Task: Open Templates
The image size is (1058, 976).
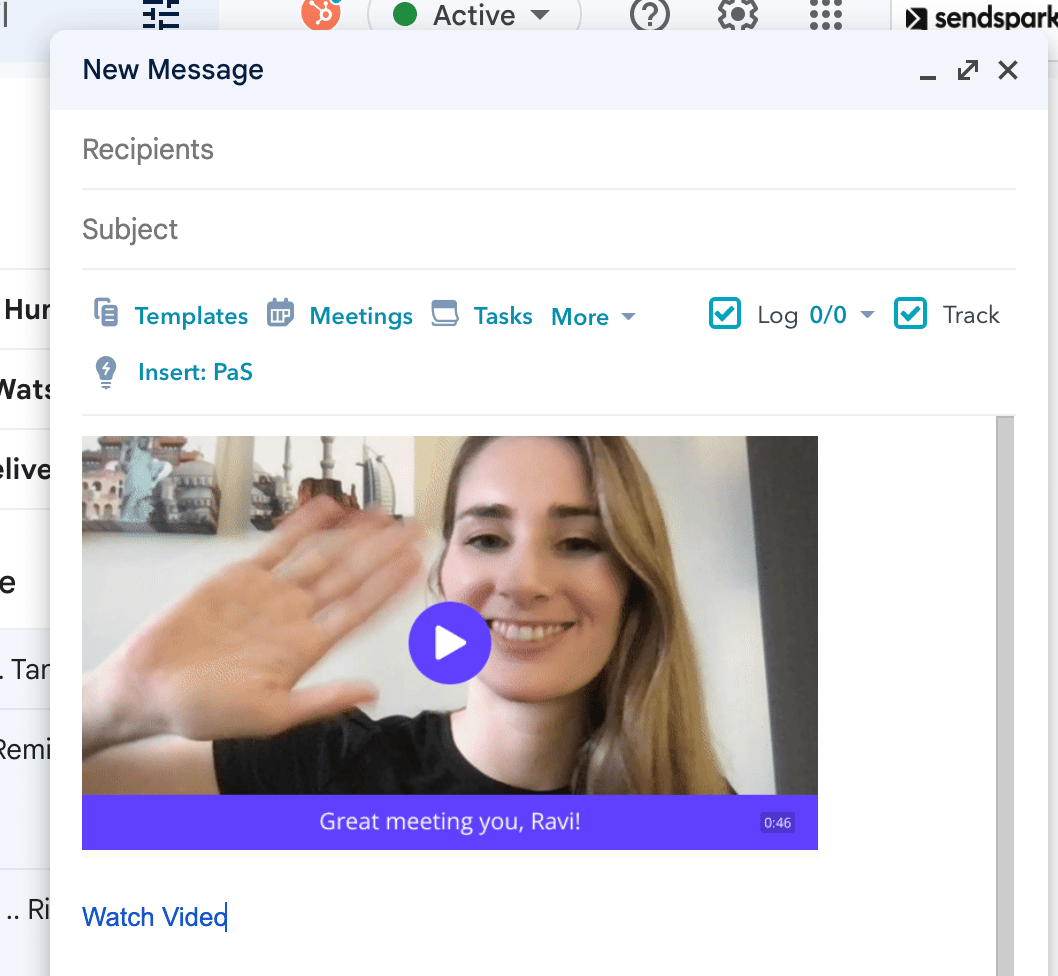Action: click(x=191, y=316)
